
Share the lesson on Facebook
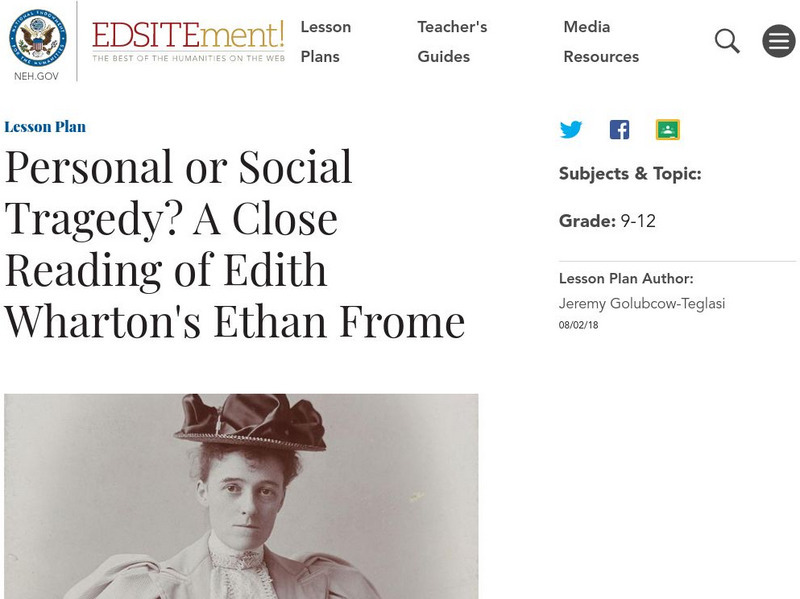pyautogui.click(x=619, y=130)
